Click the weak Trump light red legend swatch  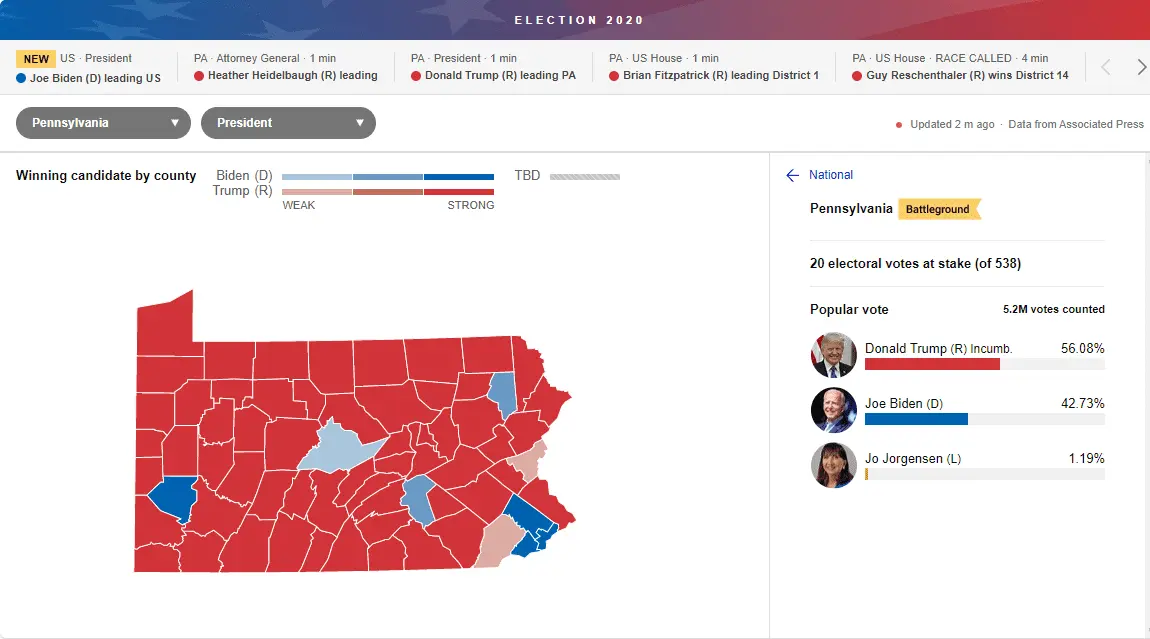317,191
